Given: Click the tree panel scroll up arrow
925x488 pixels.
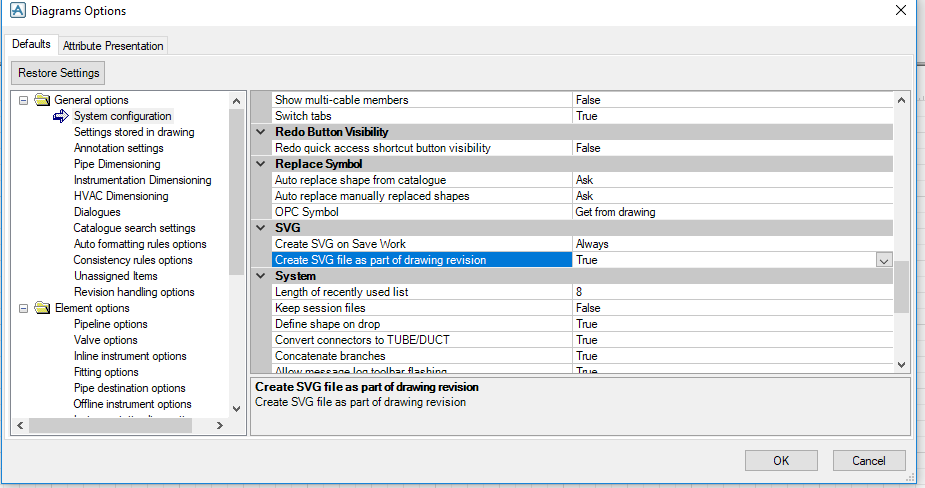Looking at the screenshot, I should pyautogui.click(x=237, y=101).
